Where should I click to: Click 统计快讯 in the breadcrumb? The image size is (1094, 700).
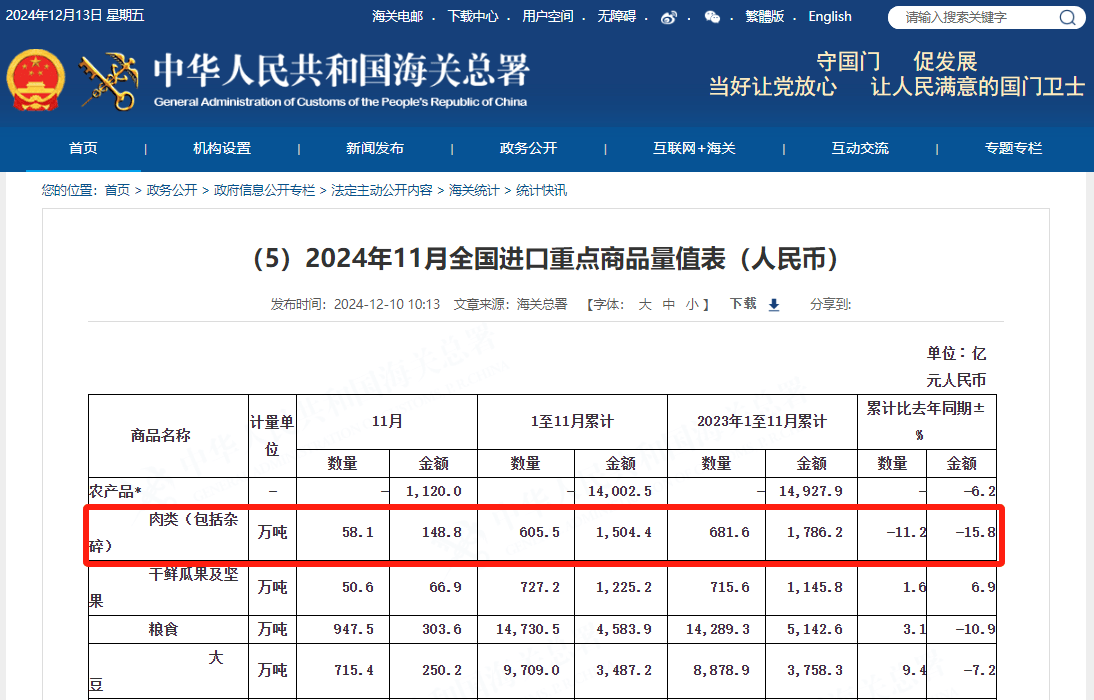pos(541,190)
